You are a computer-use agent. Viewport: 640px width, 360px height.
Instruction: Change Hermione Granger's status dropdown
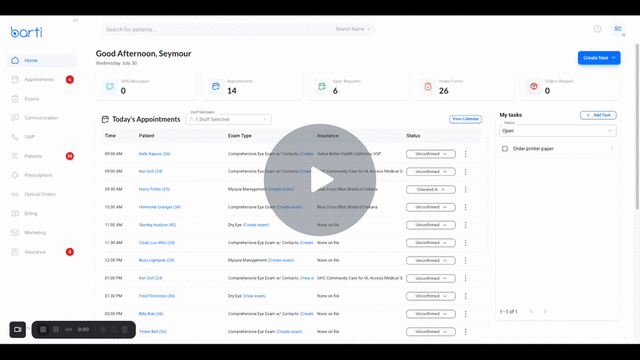tap(431, 207)
